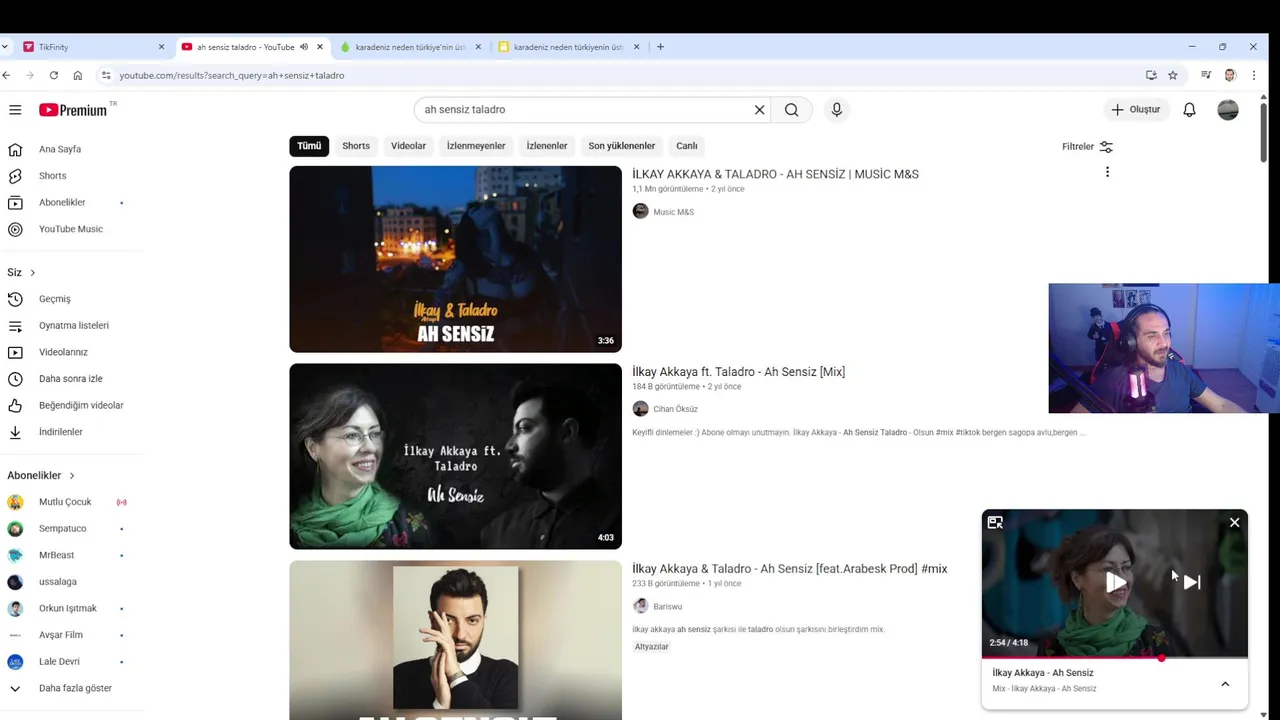
Task: Bookmark this page with star icon
Action: (1173, 75)
